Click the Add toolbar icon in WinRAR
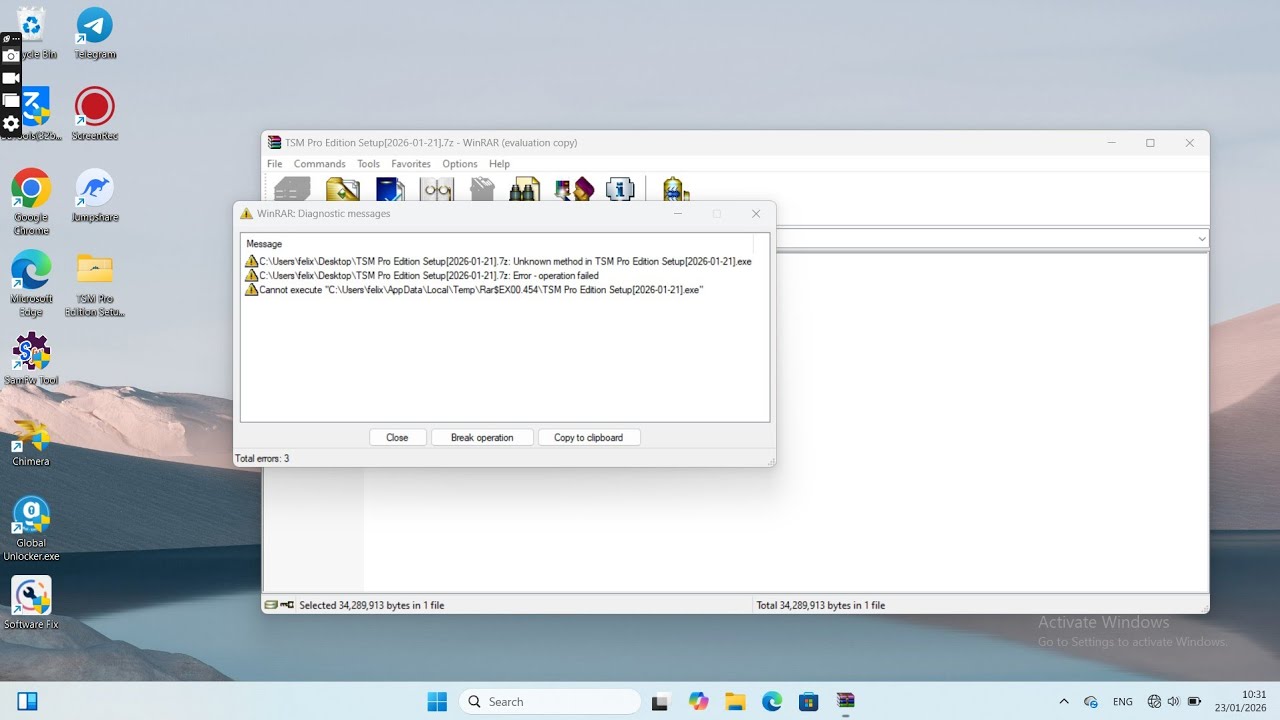Image resolution: width=1280 pixels, height=720 pixels. [292, 189]
